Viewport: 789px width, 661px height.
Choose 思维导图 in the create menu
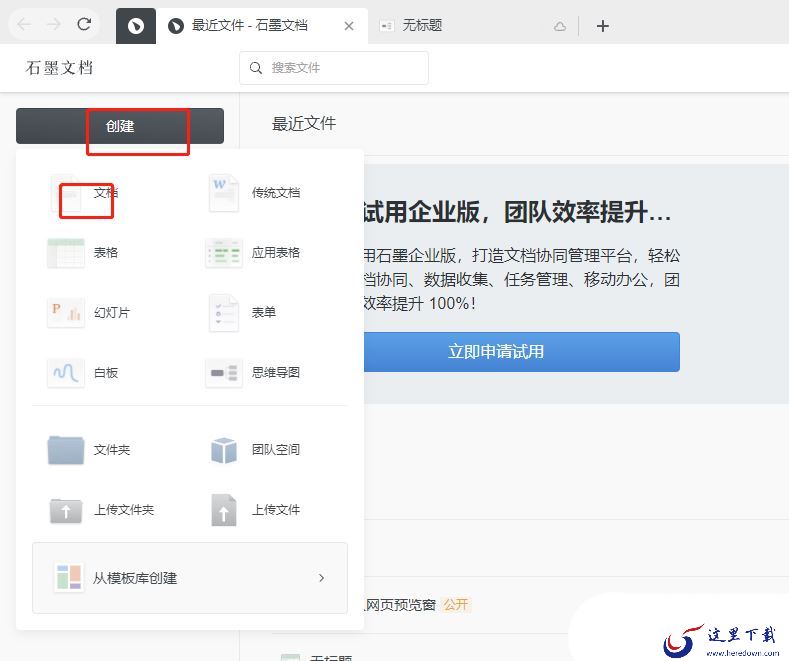[x=276, y=373]
